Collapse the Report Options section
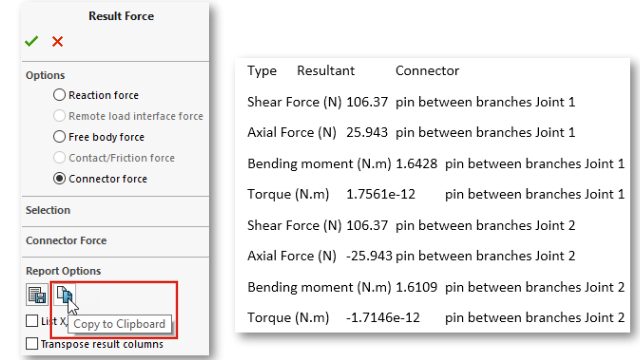This screenshot has width=640, height=360. click(x=63, y=271)
